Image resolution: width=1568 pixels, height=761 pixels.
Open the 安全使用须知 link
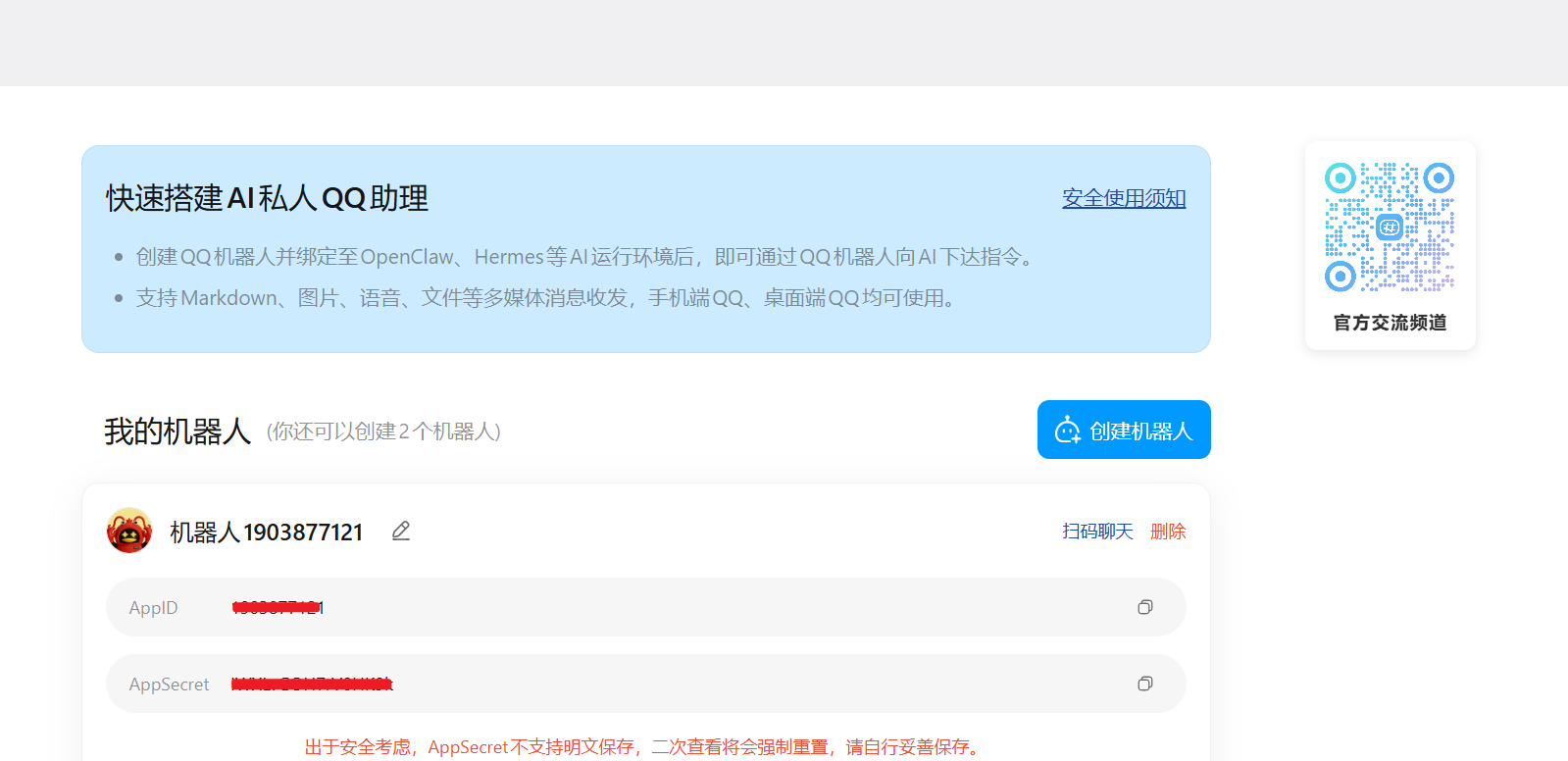tap(1124, 198)
